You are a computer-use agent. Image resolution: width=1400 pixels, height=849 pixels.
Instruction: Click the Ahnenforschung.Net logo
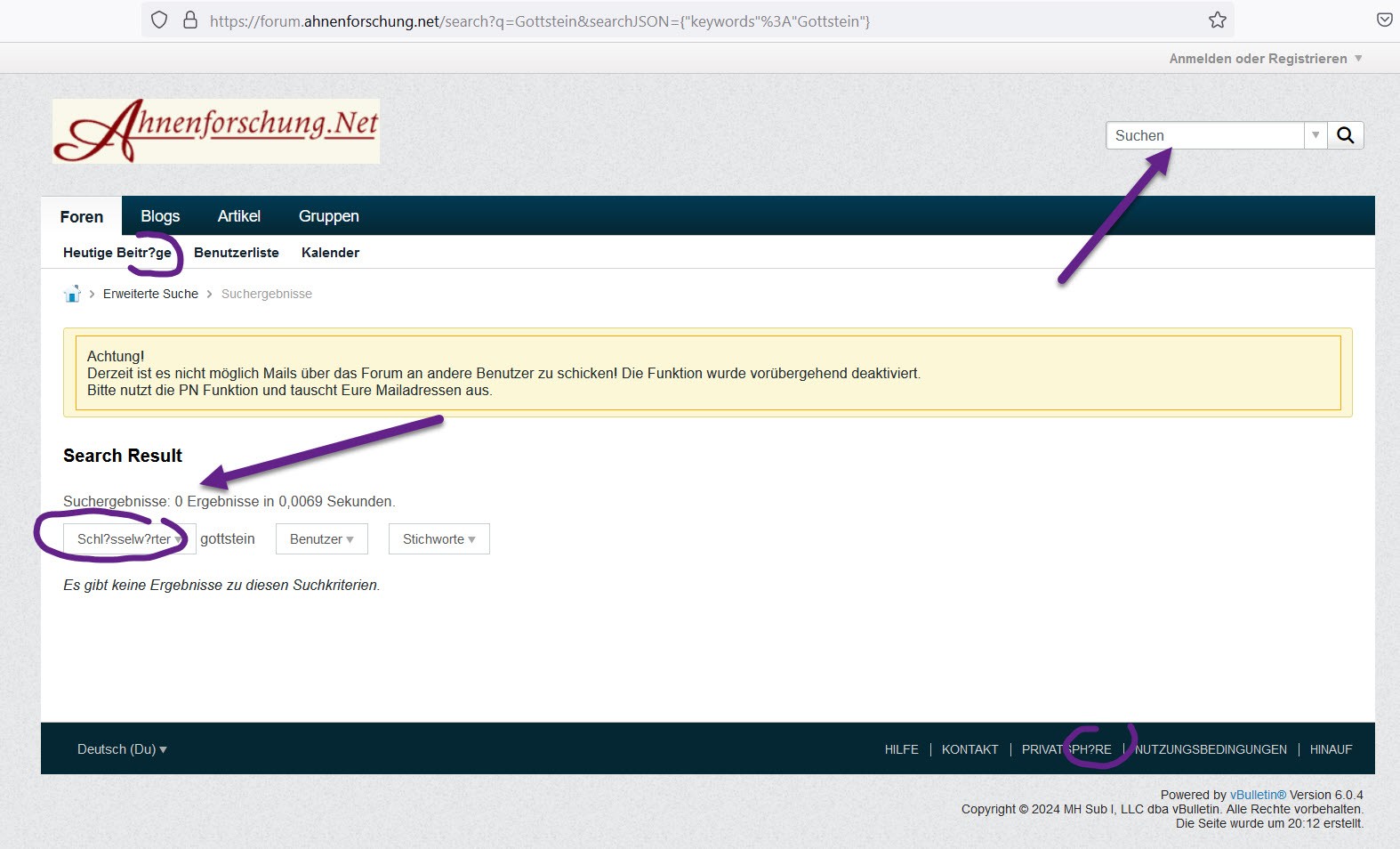216,131
